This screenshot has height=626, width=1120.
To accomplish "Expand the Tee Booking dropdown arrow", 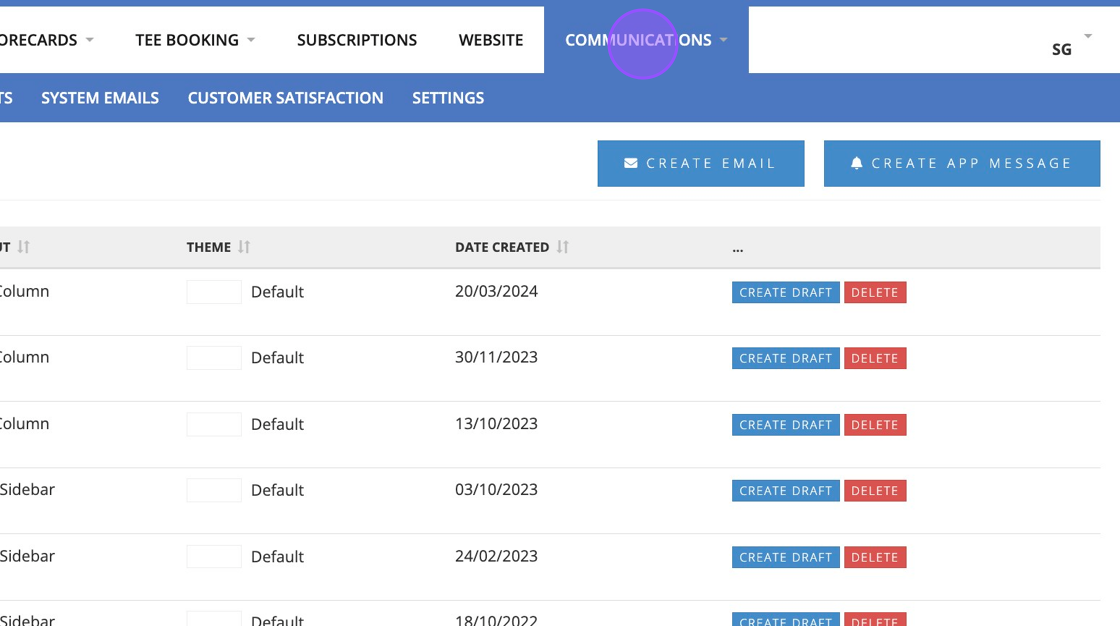I will 251,40.
